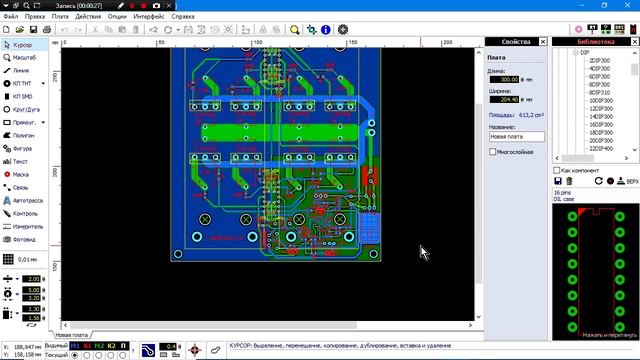This screenshot has height=360, width=640.
Task: Click the print toolbar icon
Action: [x=47, y=29]
